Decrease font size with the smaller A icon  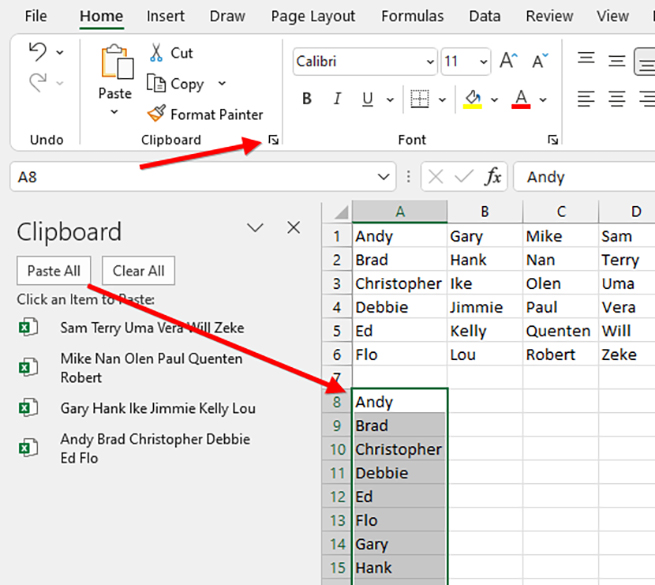tap(540, 61)
